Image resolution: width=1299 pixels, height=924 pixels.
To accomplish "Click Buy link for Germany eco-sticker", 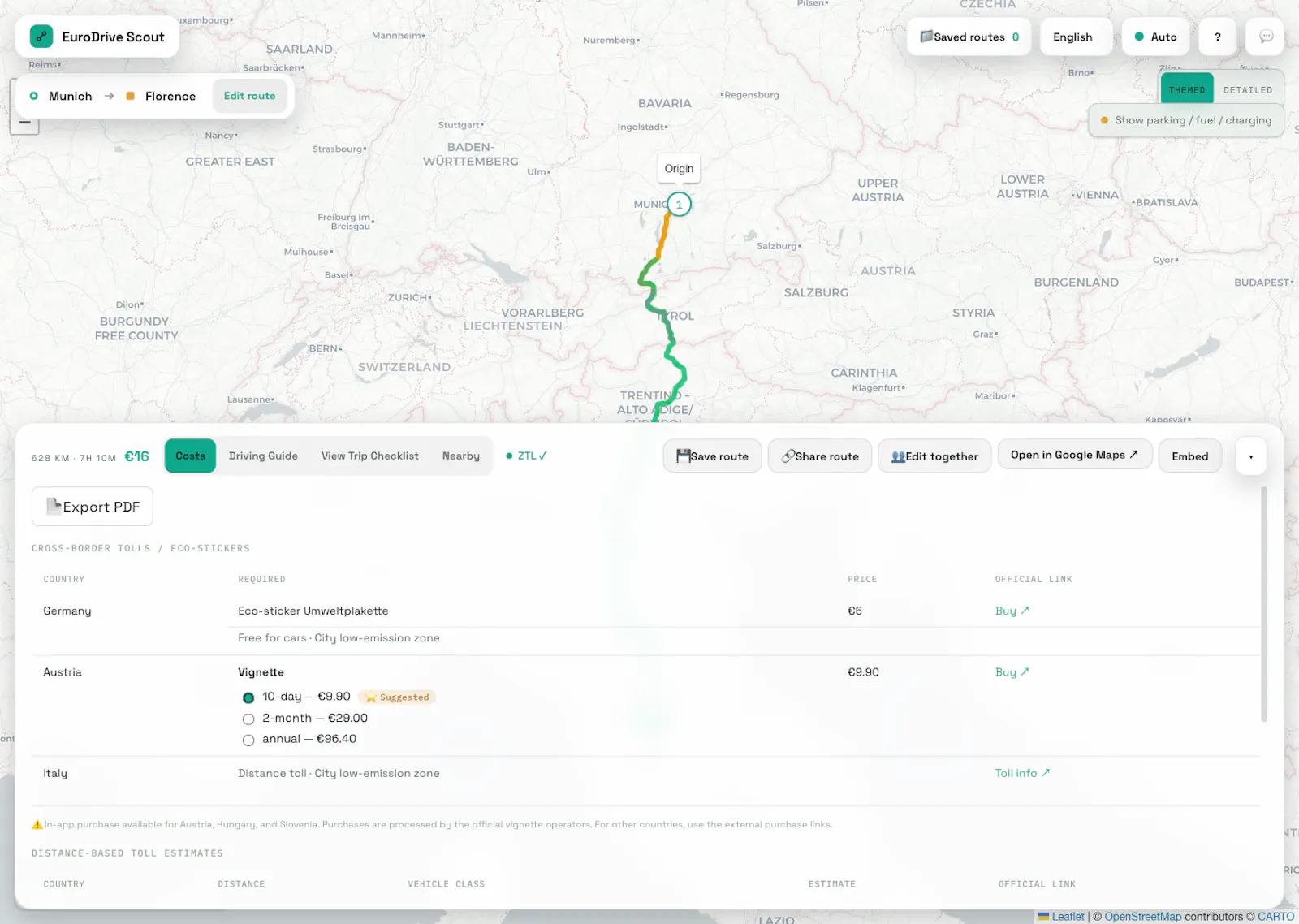I will point(1012,611).
